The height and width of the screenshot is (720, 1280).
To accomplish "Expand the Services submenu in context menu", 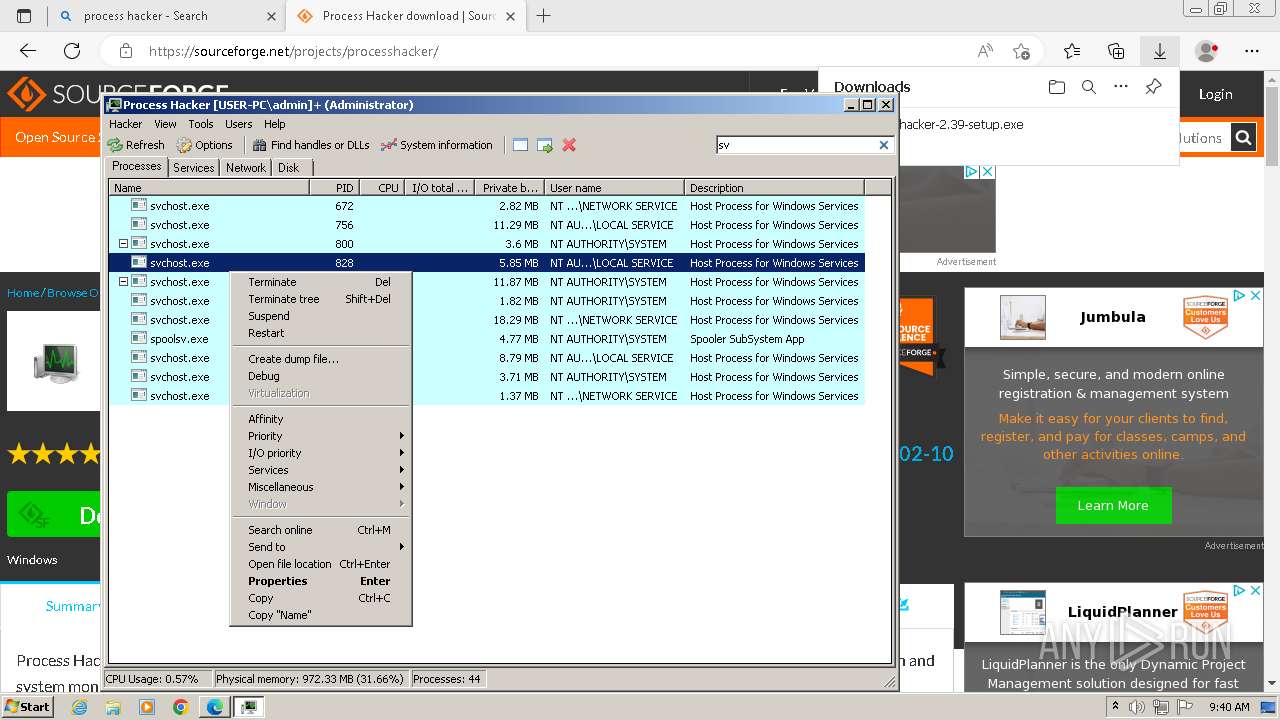I will 320,470.
